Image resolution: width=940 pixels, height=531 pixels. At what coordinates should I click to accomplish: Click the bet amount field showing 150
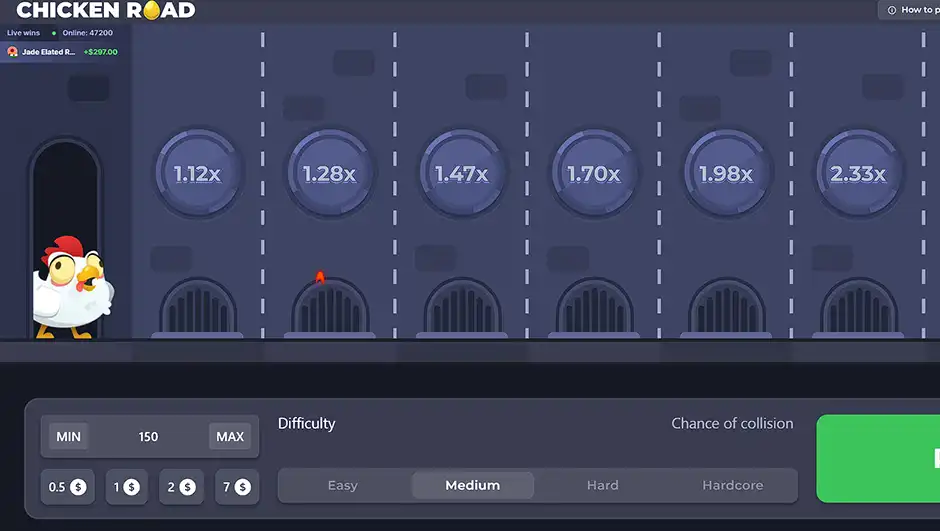[x=149, y=436]
